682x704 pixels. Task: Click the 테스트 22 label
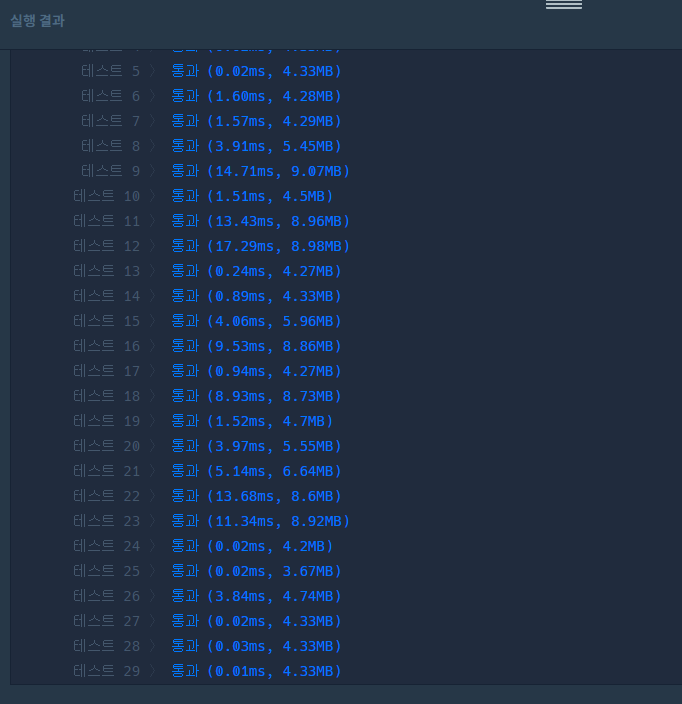point(107,496)
